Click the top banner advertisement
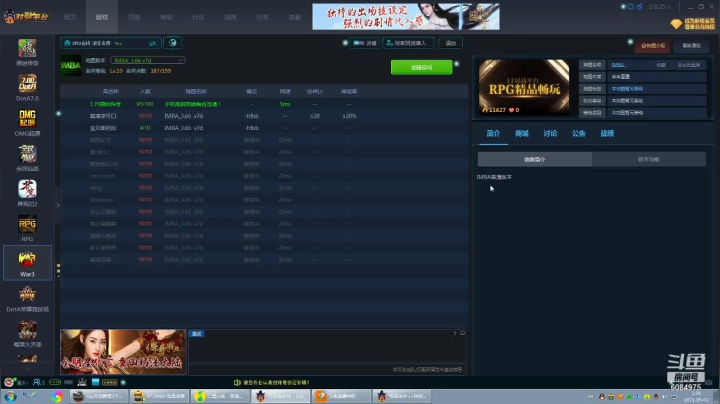The image size is (720, 404). [406, 17]
